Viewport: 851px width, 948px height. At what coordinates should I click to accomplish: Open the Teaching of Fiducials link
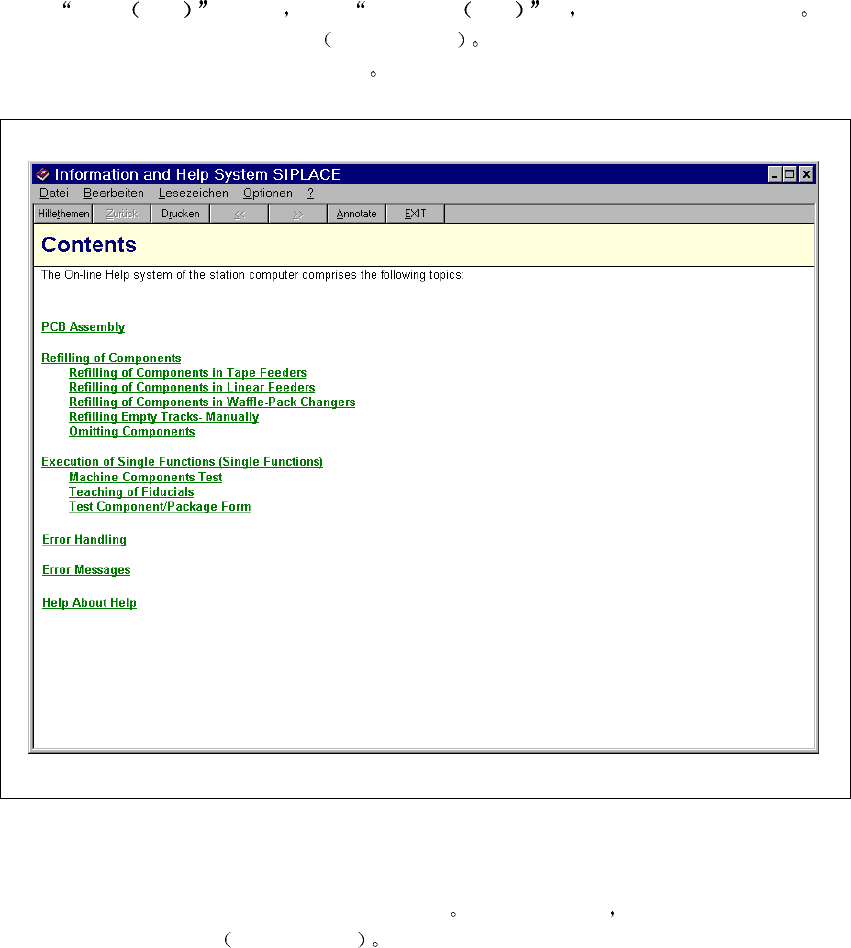pyautogui.click(x=131, y=492)
